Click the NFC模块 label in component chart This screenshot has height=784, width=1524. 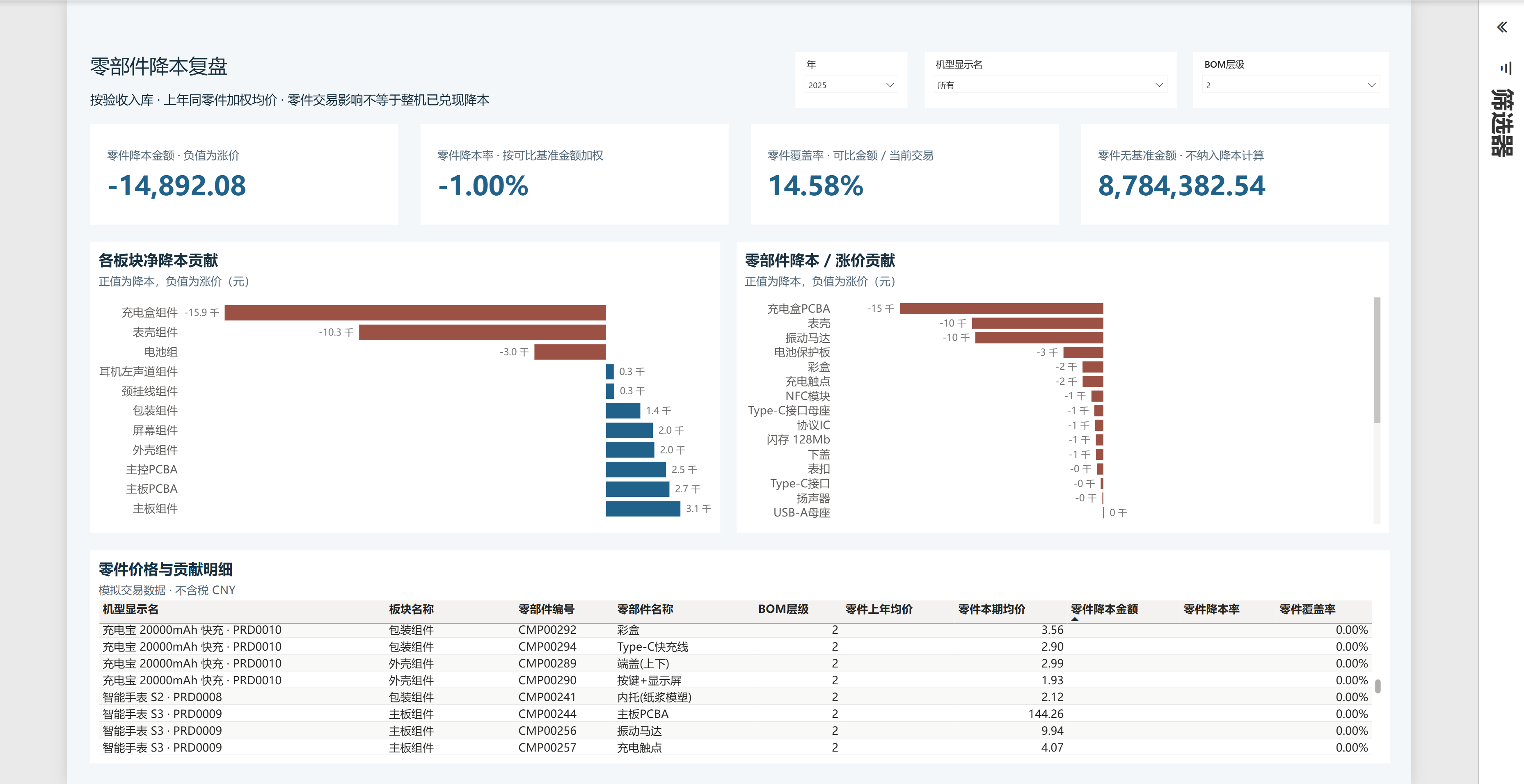point(807,396)
